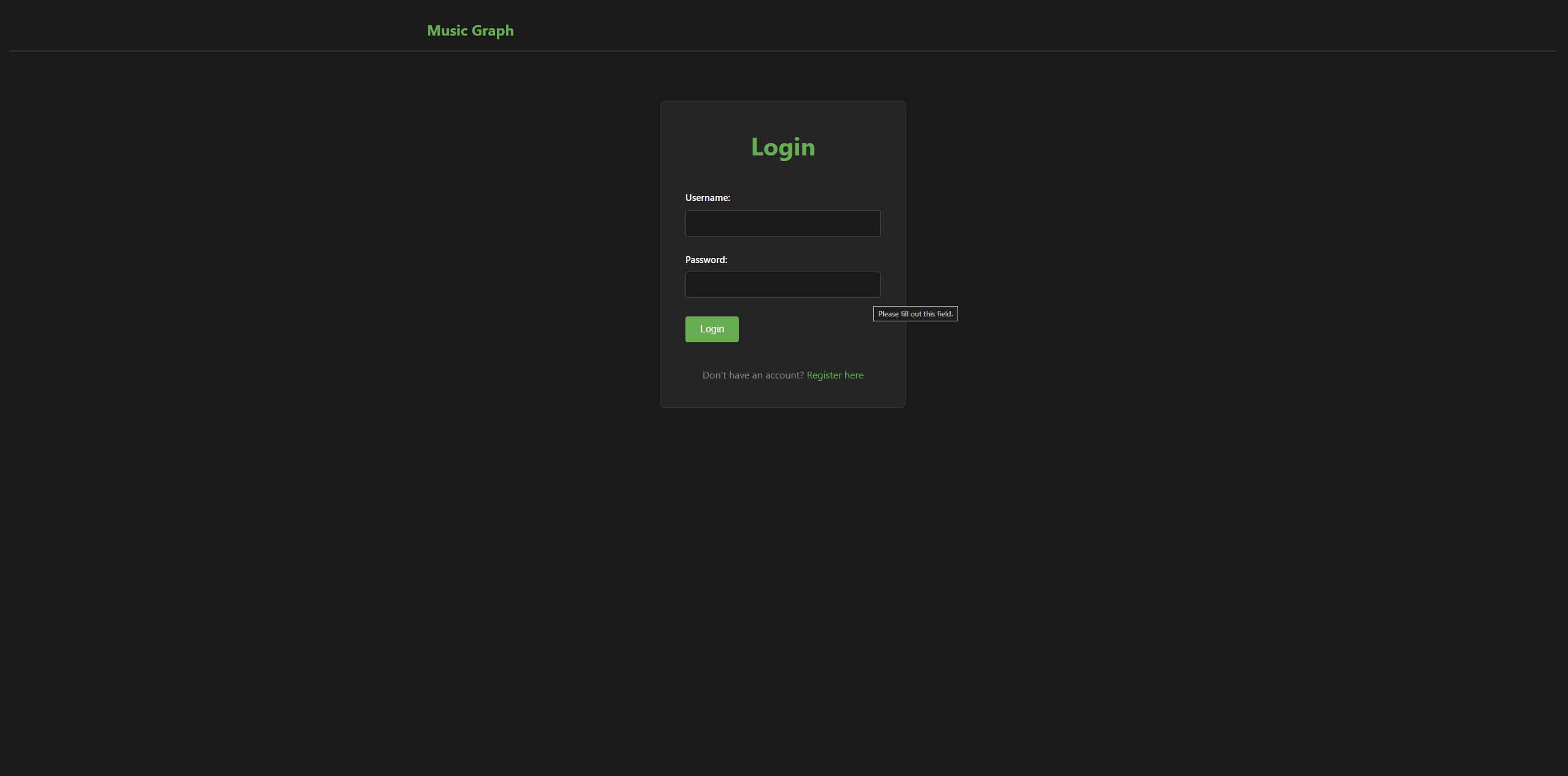The image size is (1568, 776).
Task: Click the Username label
Action: [707, 197]
